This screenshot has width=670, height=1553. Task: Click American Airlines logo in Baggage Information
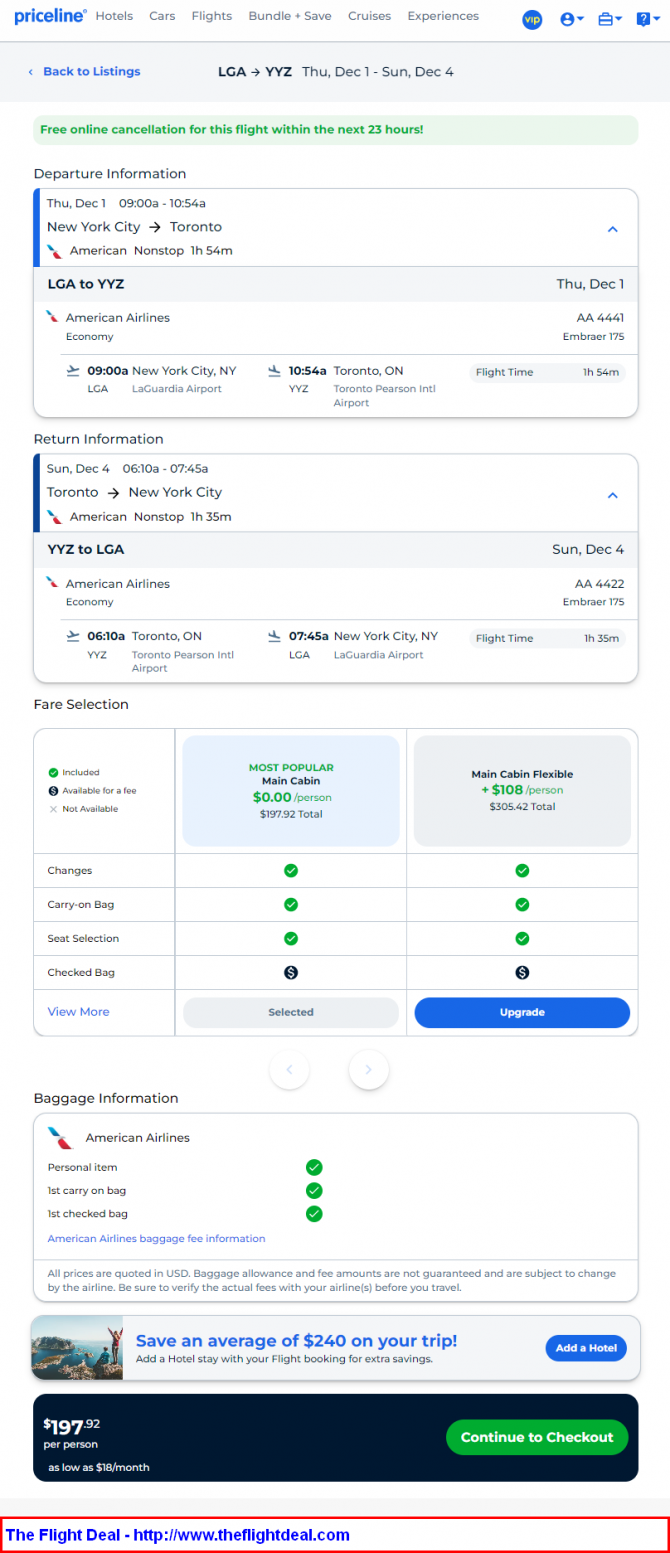point(61,1138)
